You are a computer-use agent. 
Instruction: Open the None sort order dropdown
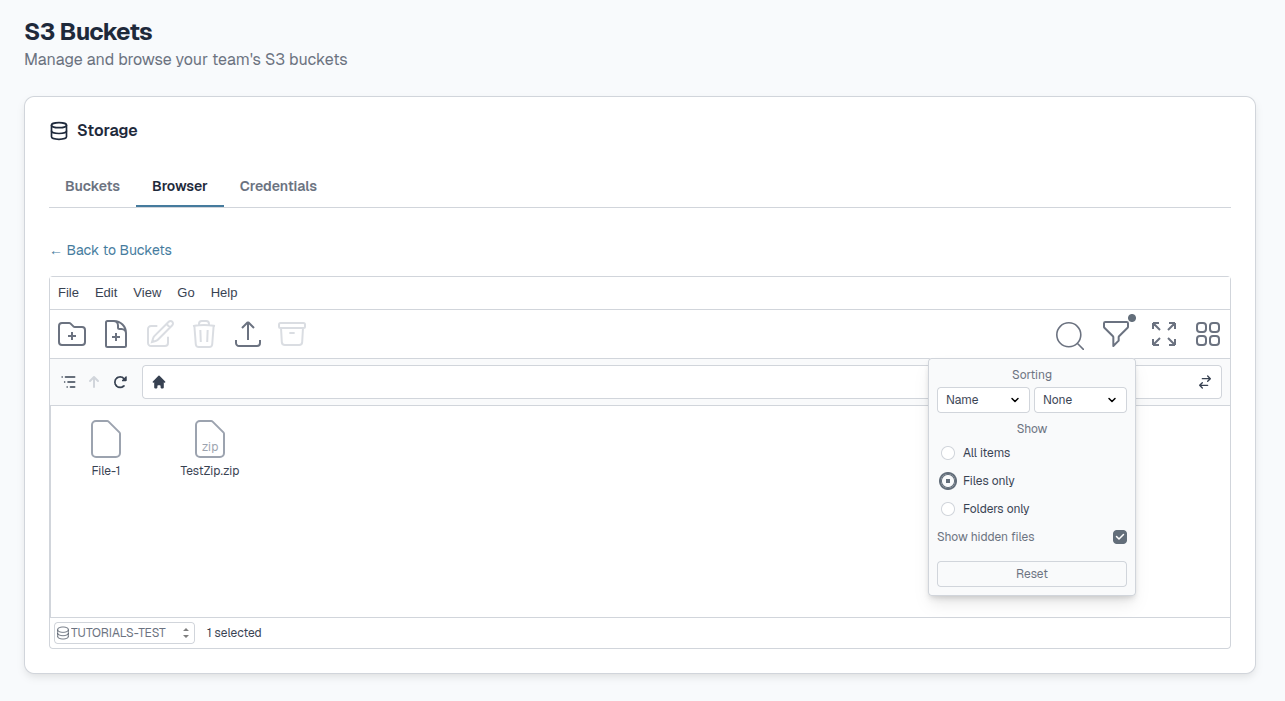[1080, 400]
